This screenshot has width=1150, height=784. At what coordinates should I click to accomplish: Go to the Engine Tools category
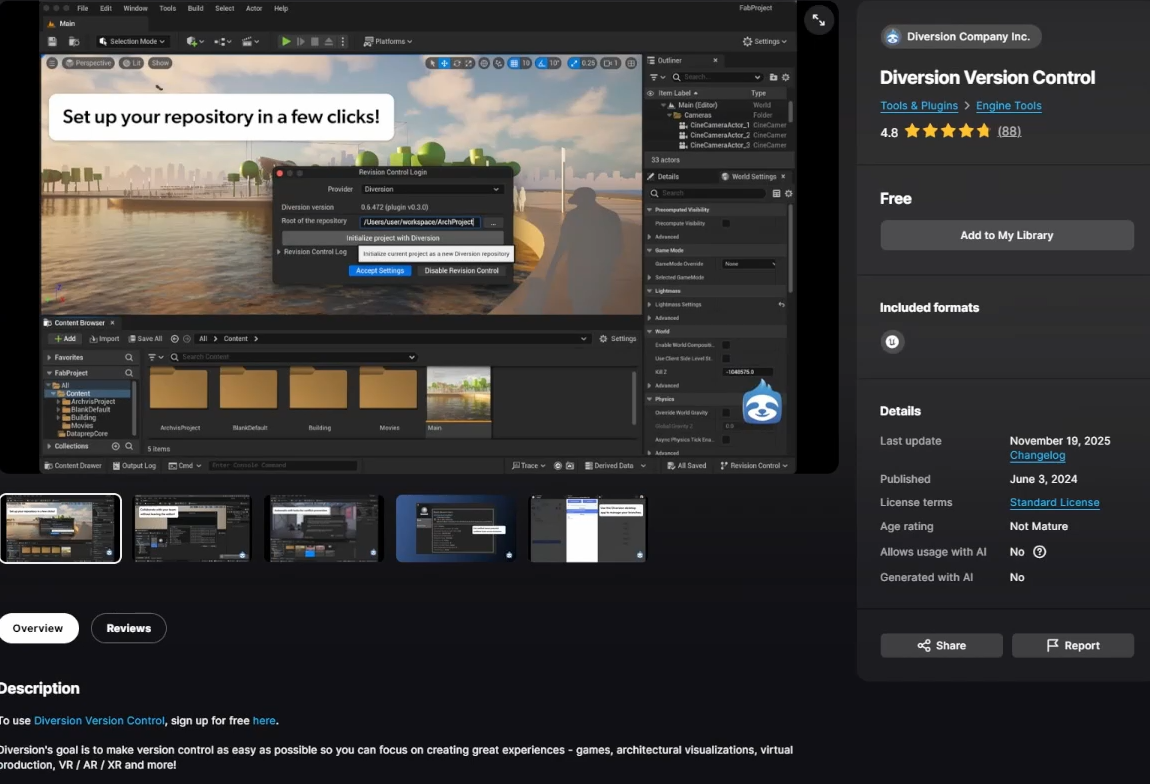(x=1008, y=106)
